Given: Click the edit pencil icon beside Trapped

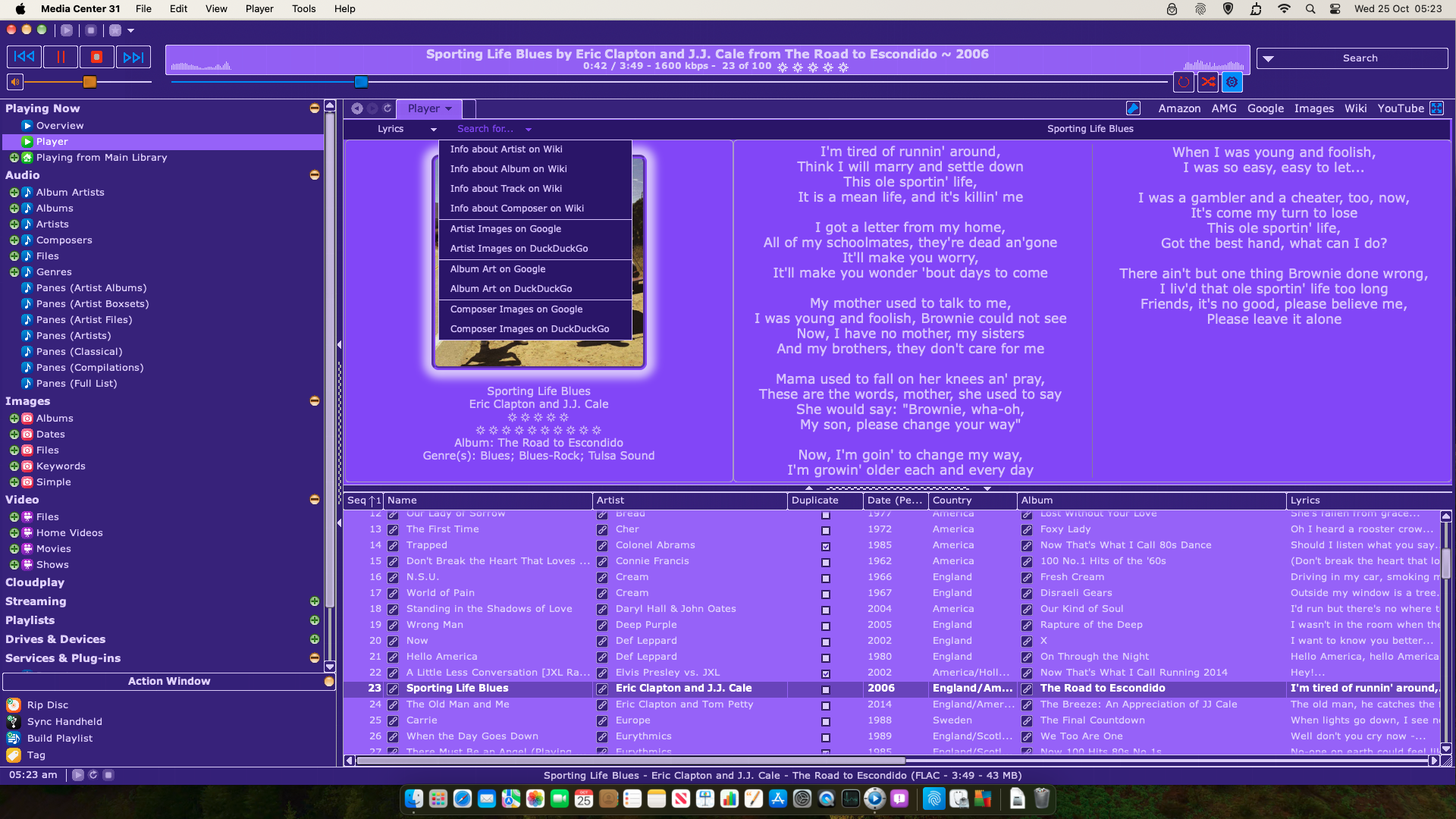Looking at the screenshot, I should 393,546.
